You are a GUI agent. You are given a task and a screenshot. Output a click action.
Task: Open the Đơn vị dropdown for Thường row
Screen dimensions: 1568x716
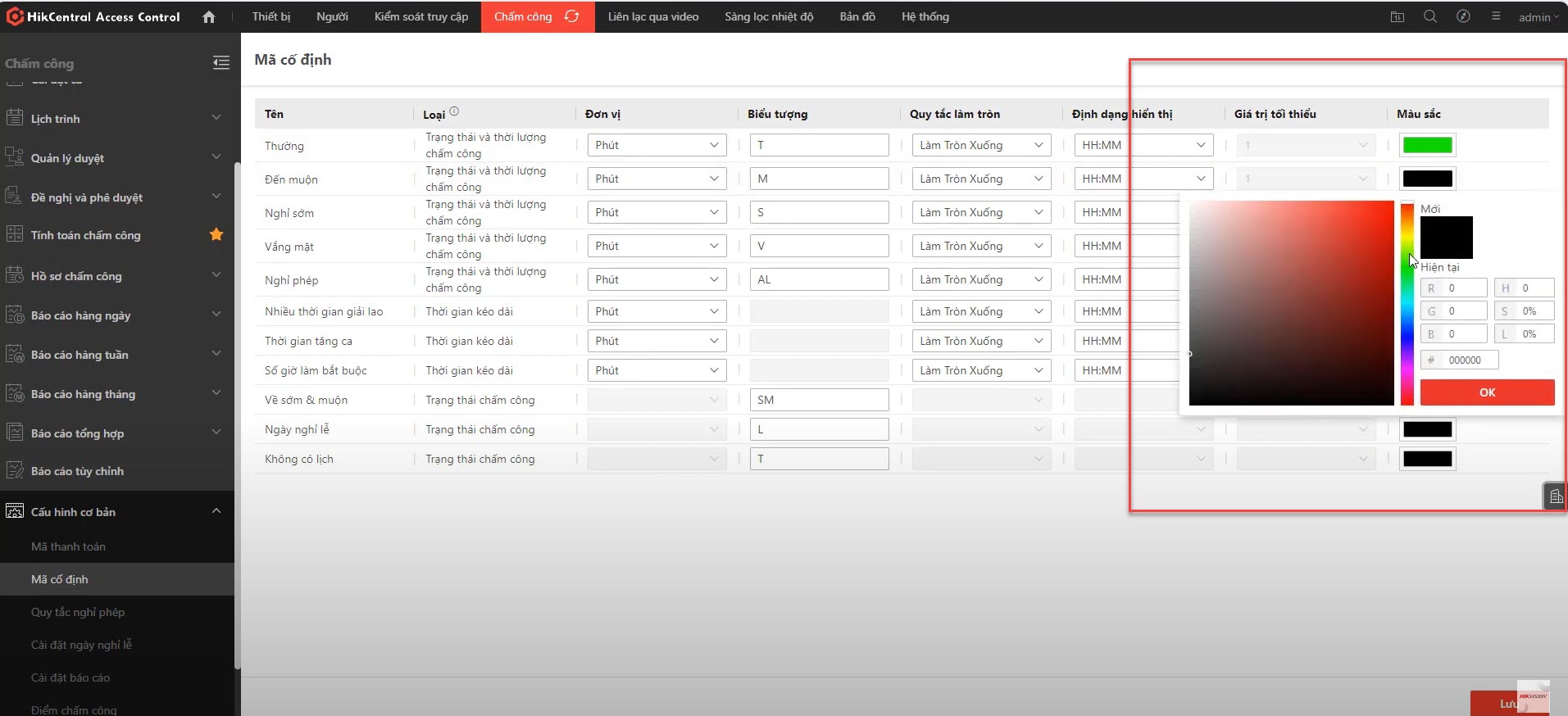(657, 145)
